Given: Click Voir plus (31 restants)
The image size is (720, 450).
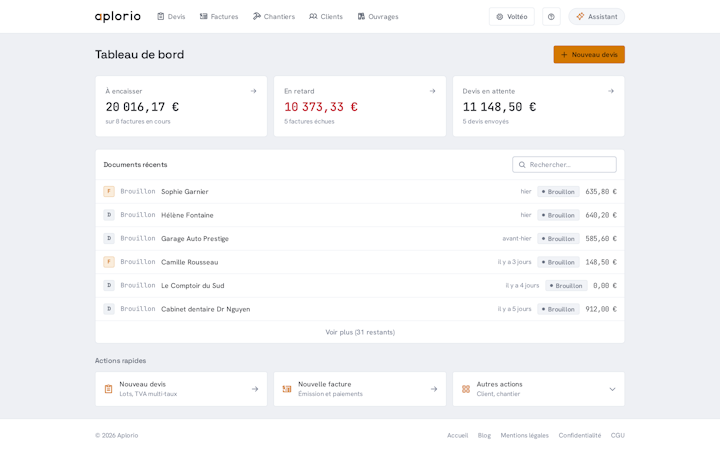Looking at the screenshot, I should click(x=360, y=332).
